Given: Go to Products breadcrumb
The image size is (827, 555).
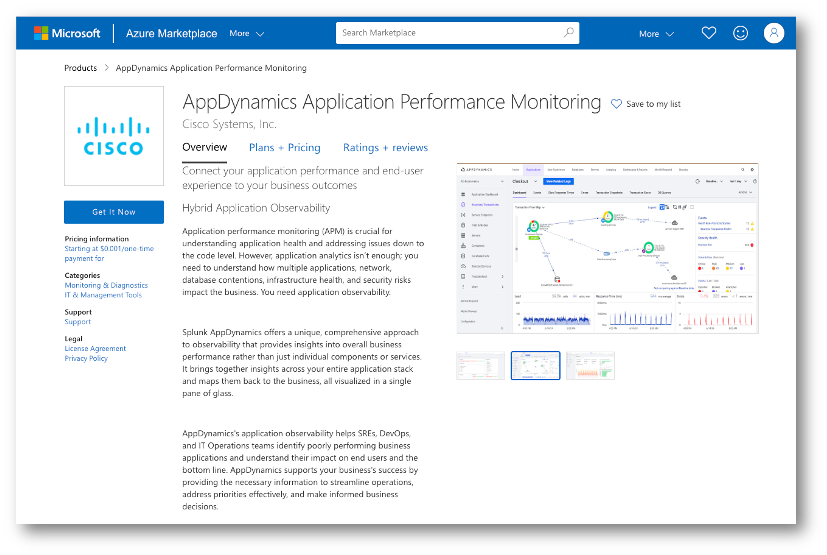Looking at the screenshot, I should pos(81,68).
